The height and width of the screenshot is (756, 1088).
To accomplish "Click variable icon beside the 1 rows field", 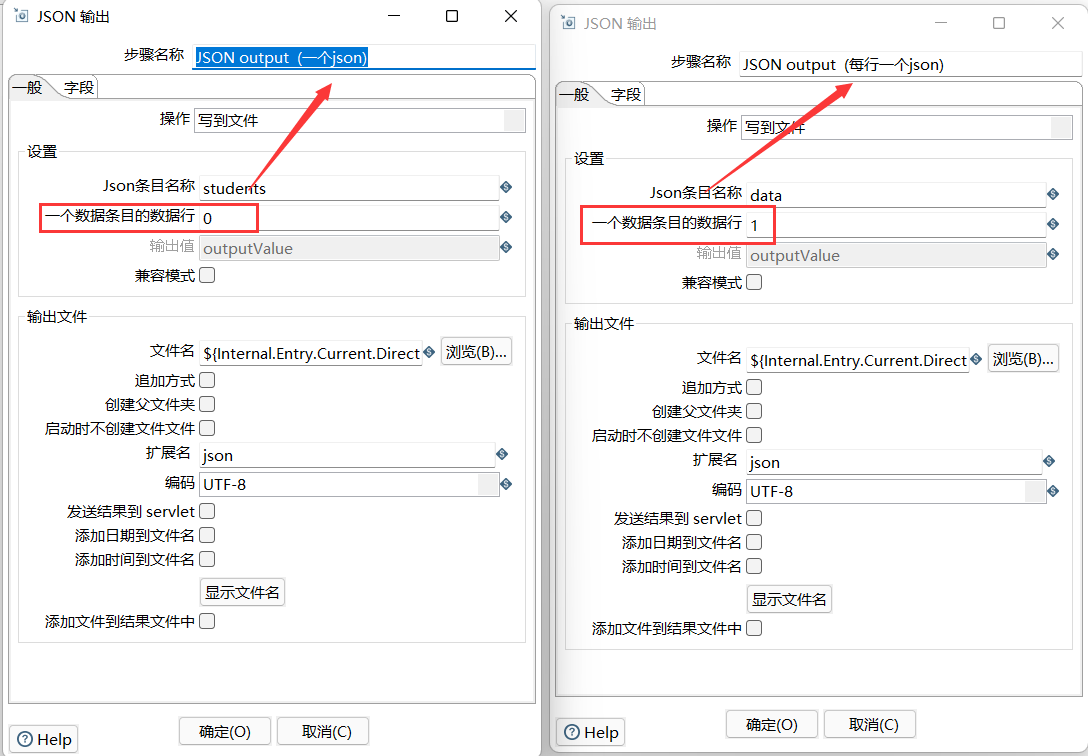I will pyautogui.click(x=1053, y=224).
